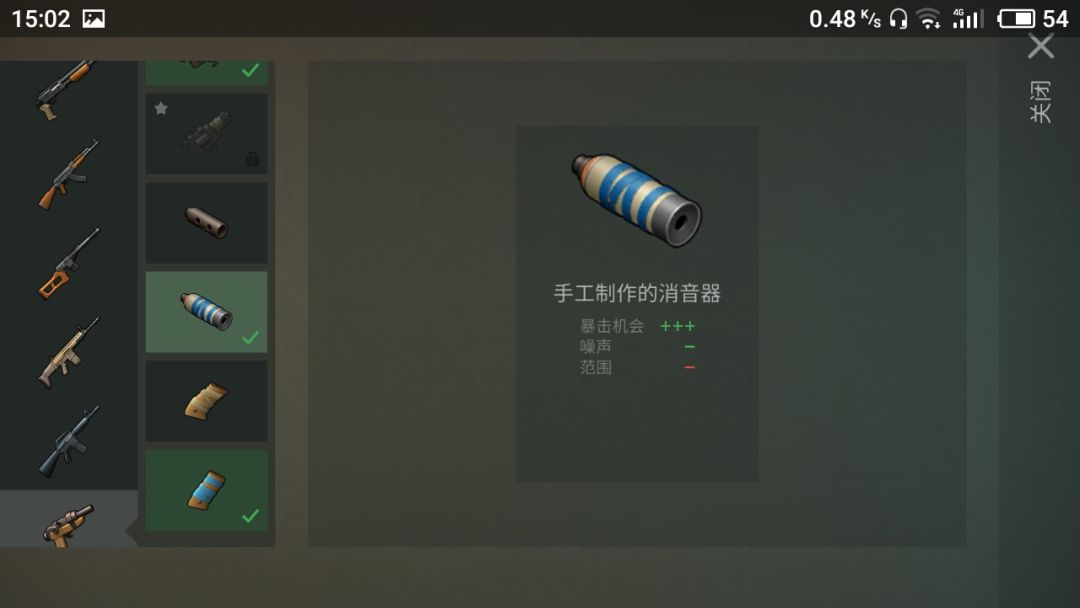This screenshot has height=608, width=1080.
Task: Select the AK-47 rifle icon
Action: coord(69,174)
